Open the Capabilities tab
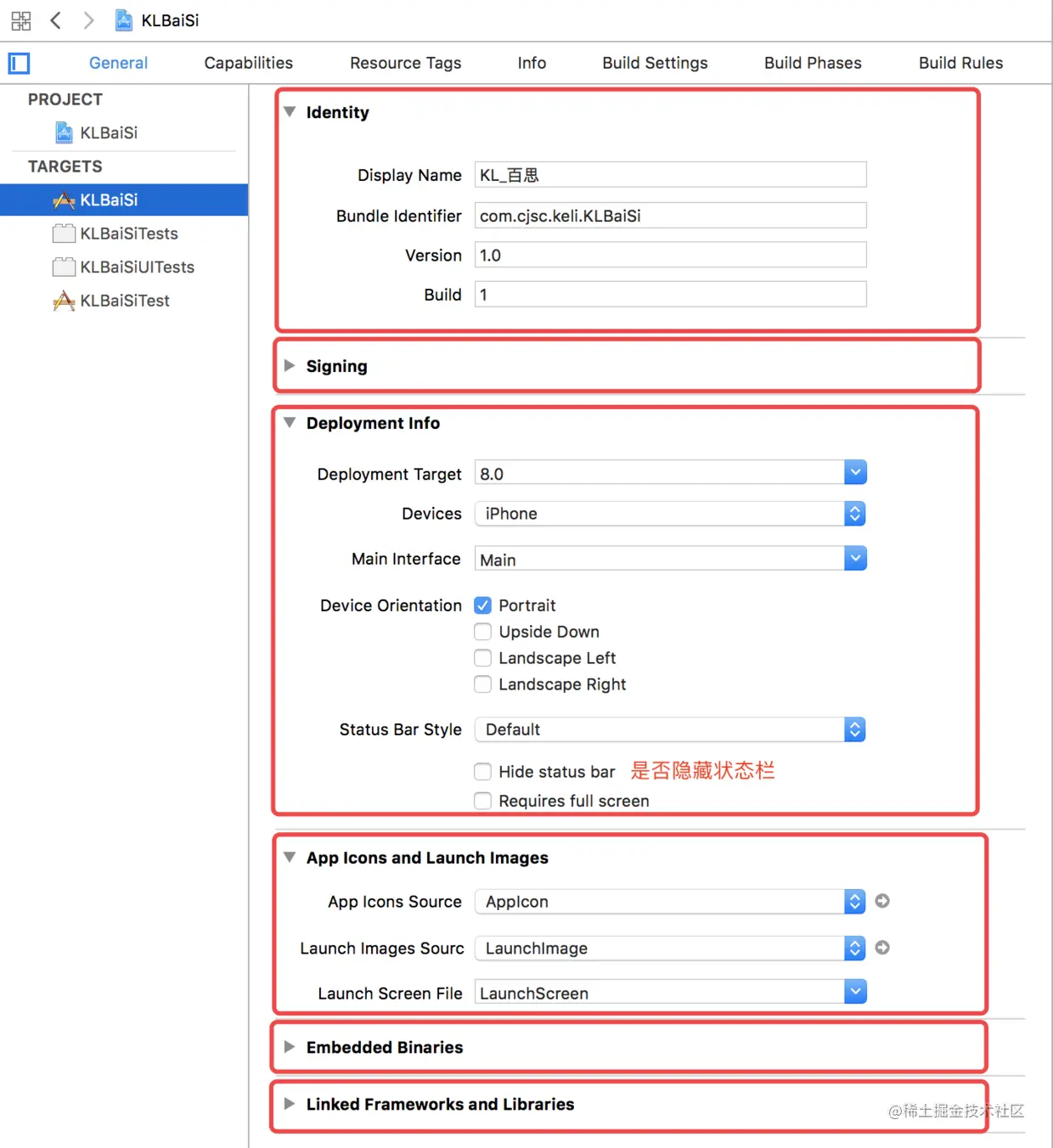1053x1148 pixels. click(x=248, y=62)
